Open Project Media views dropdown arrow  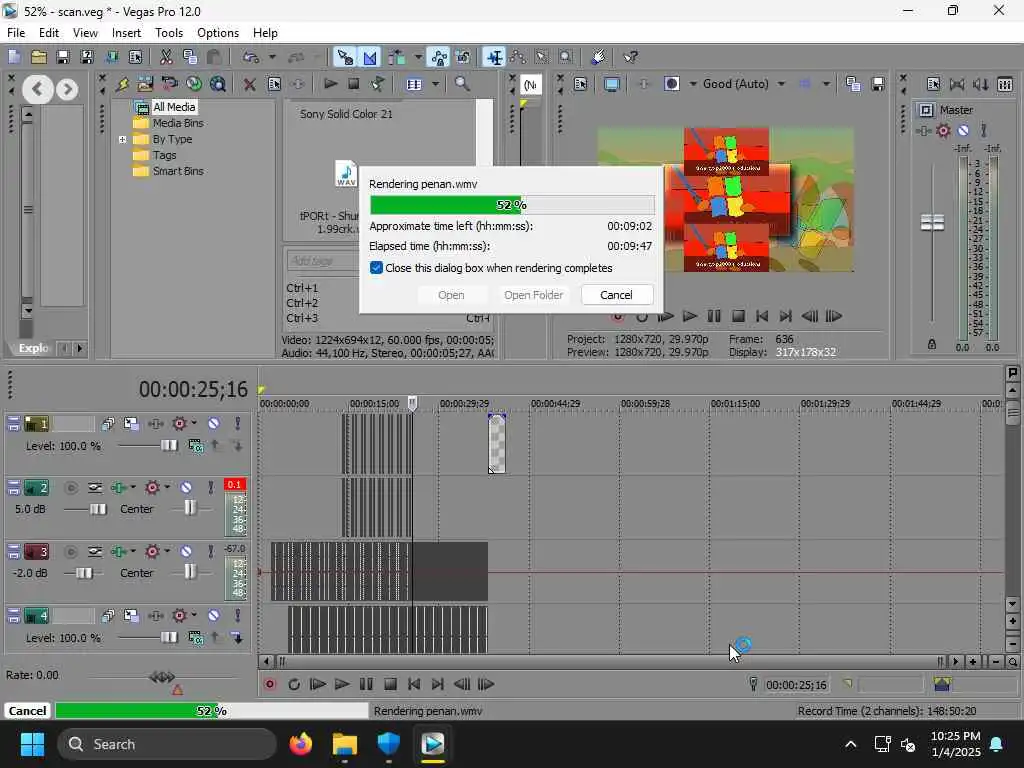[435, 84]
